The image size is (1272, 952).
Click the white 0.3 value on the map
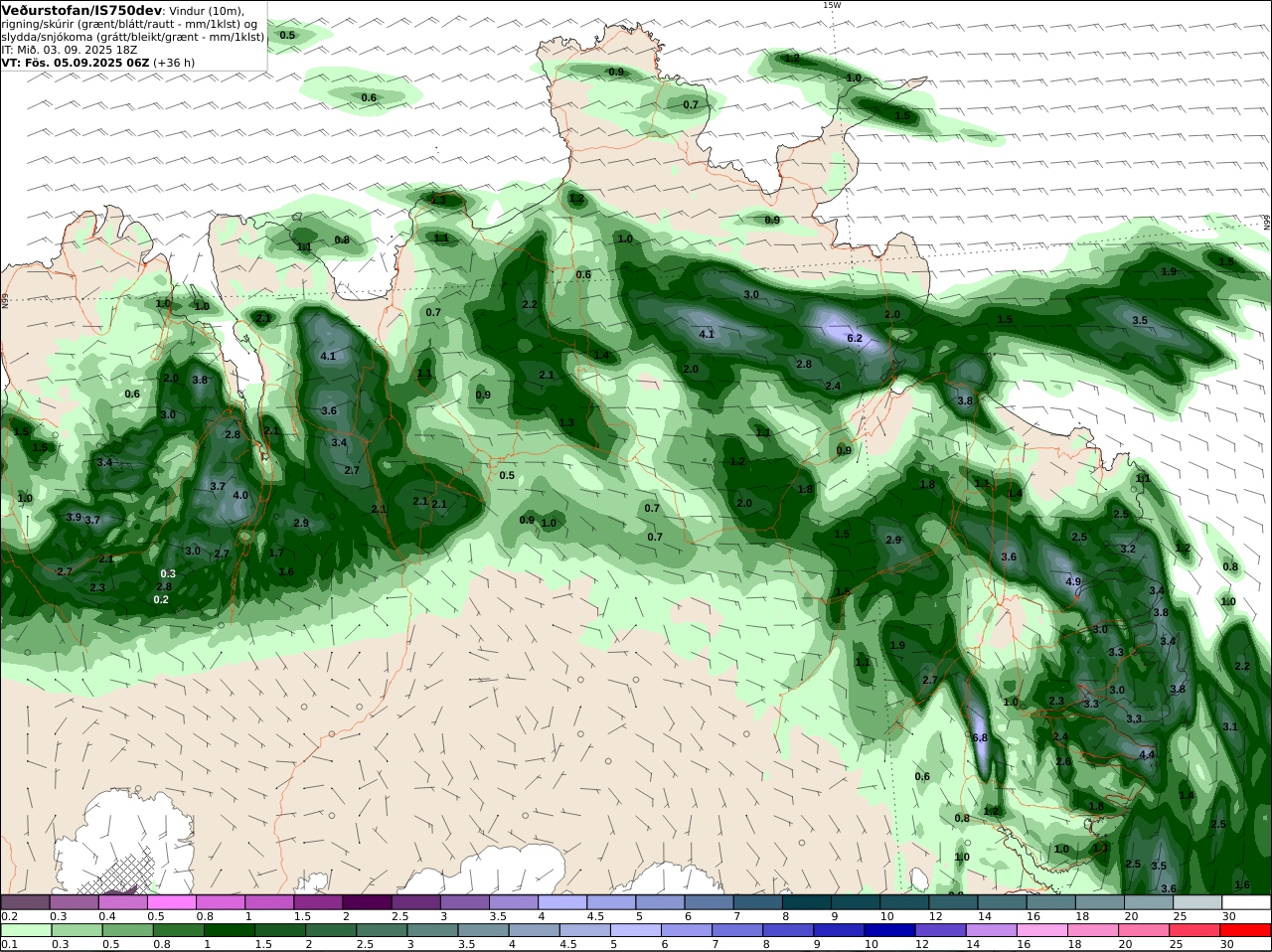coord(168,573)
